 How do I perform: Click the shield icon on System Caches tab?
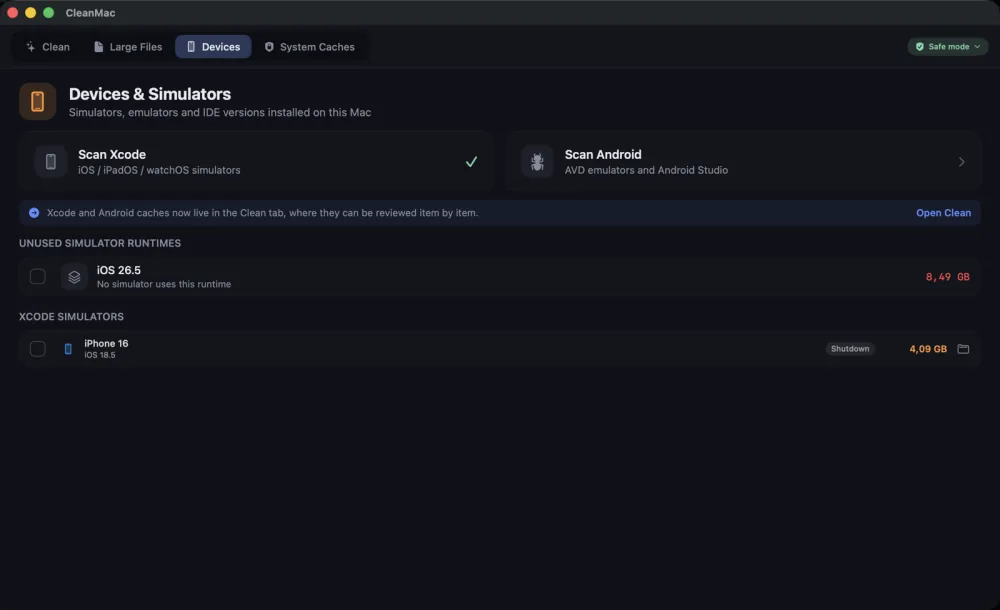coord(269,47)
